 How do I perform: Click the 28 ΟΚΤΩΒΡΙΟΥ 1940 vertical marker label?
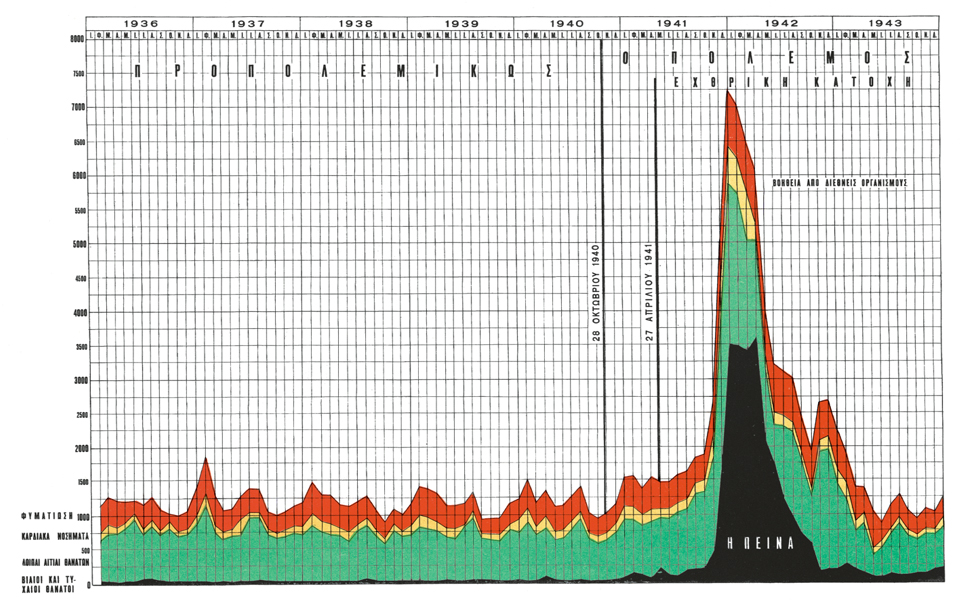click(596, 293)
